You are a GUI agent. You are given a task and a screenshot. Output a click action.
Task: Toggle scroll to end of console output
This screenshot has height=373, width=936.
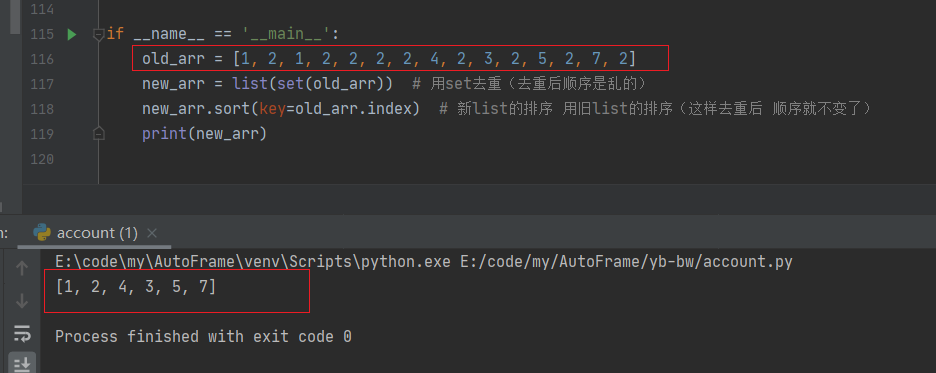point(22,364)
